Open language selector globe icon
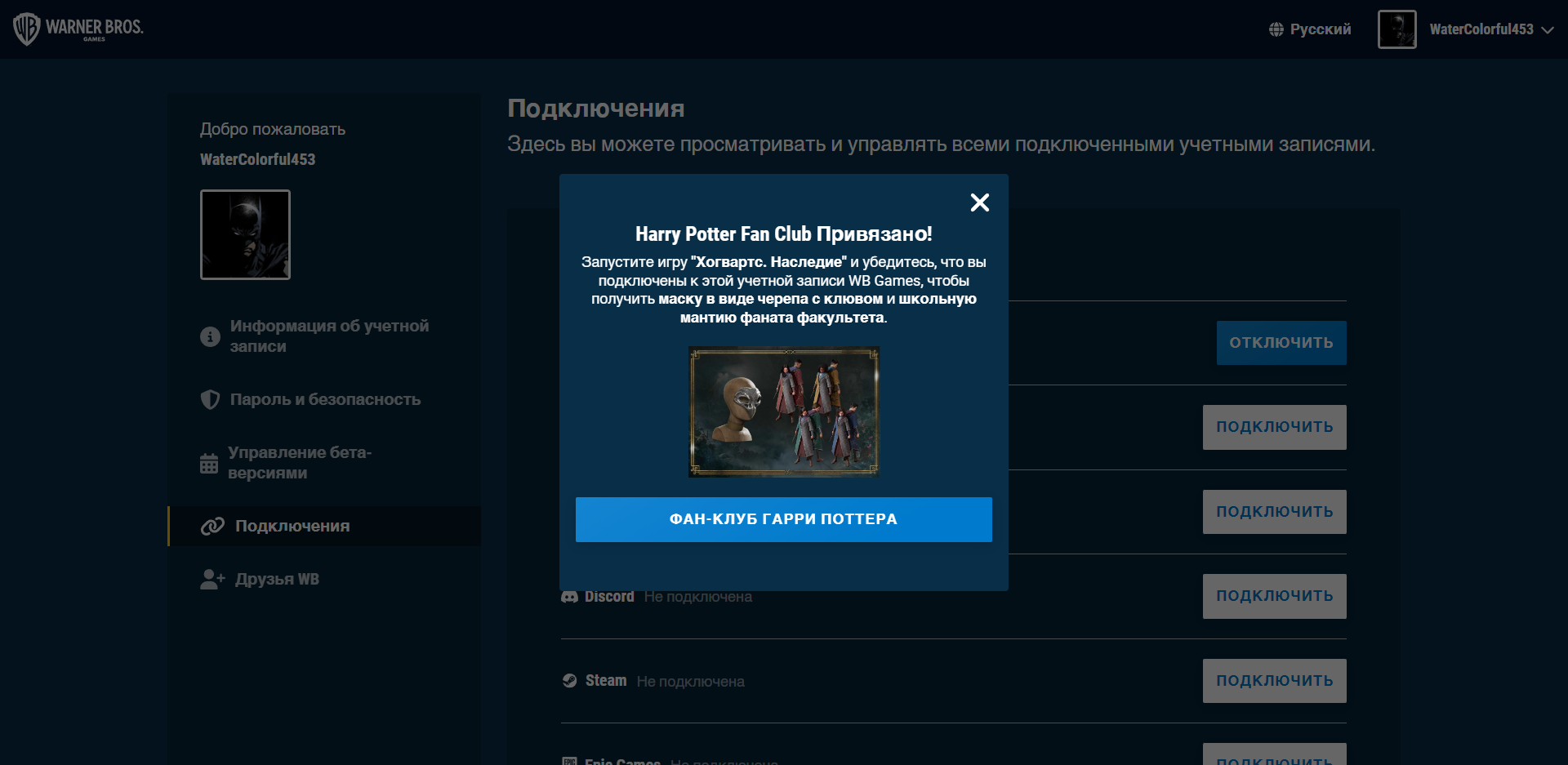1568x765 pixels. (x=1276, y=29)
